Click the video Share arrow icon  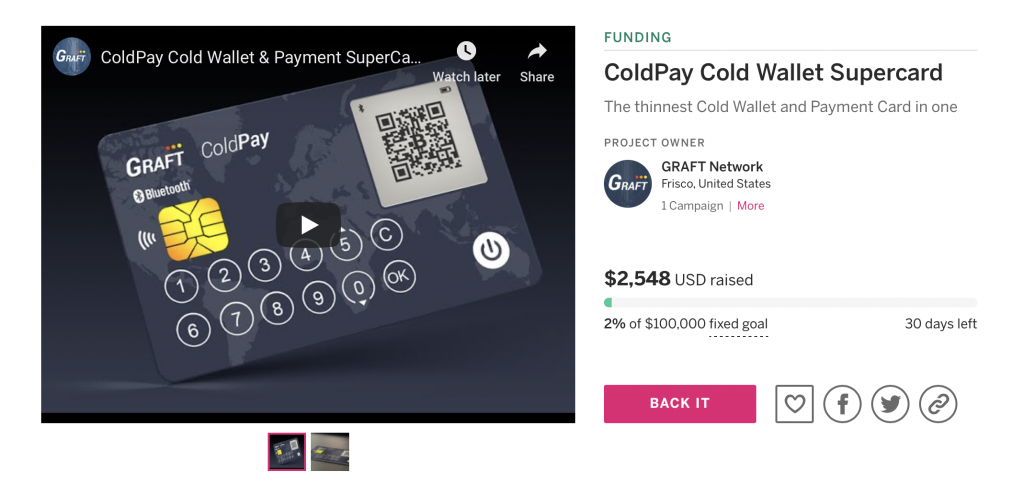(537, 52)
